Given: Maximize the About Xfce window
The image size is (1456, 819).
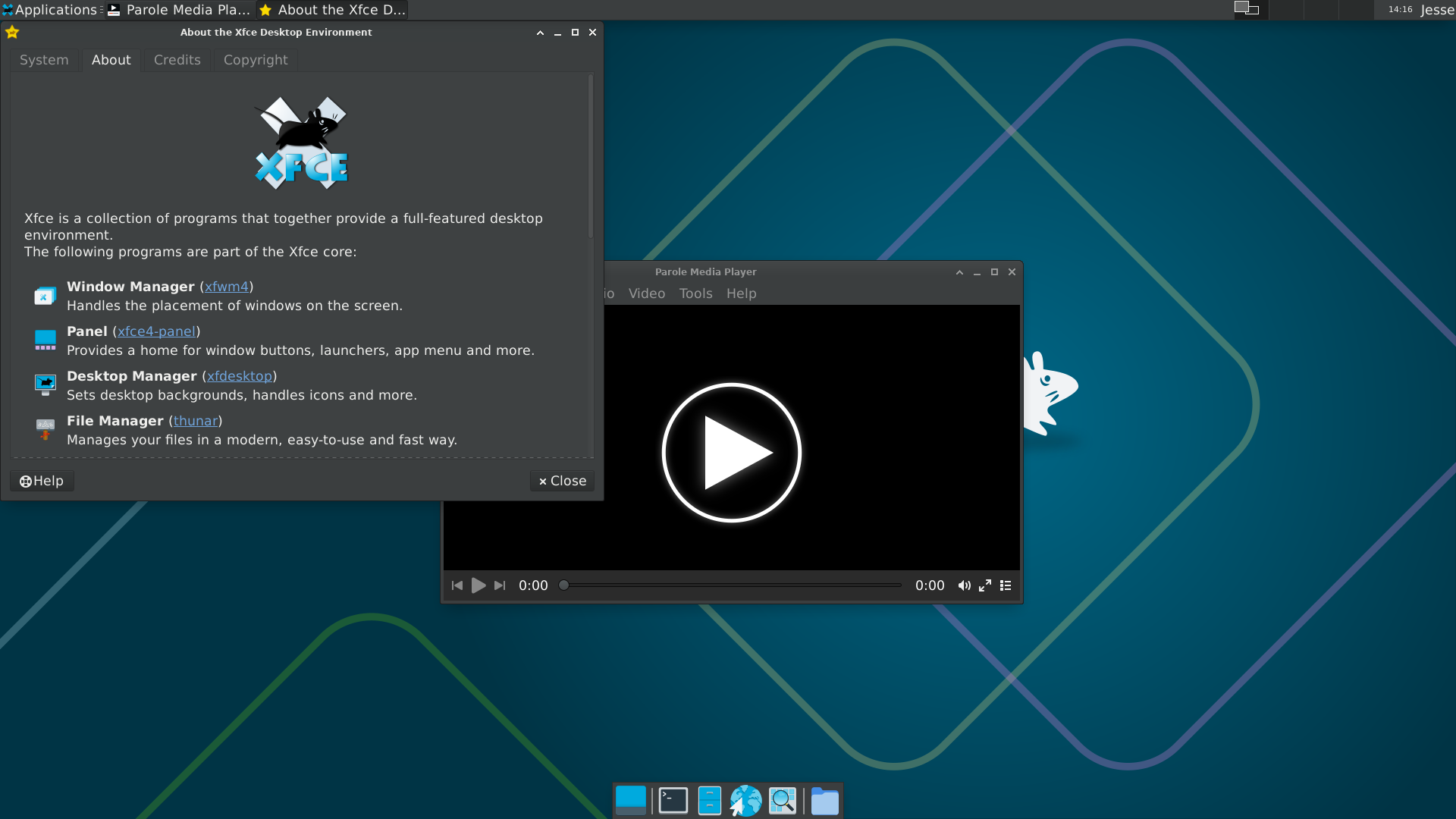Looking at the screenshot, I should pyautogui.click(x=575, y=33).
